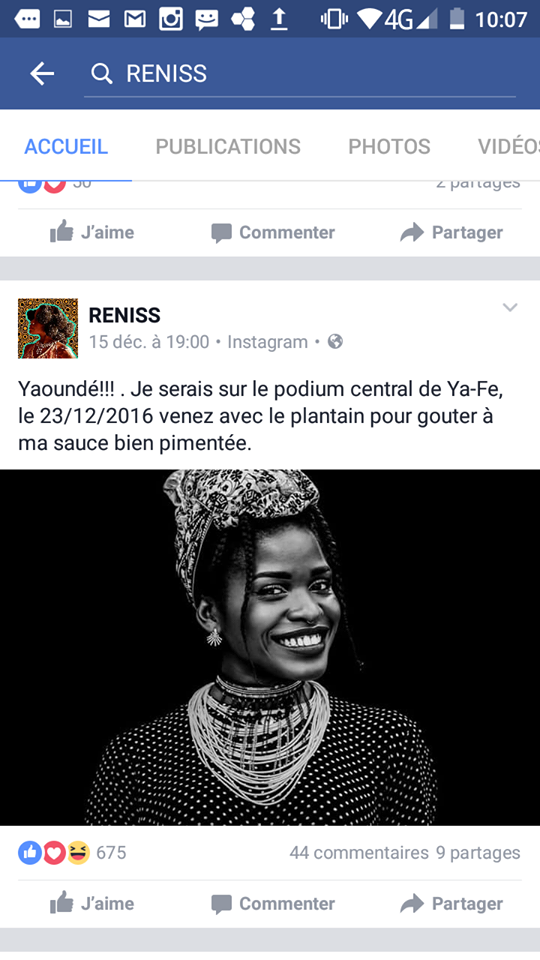Open the post options chevron

click(x=510, y=307)
